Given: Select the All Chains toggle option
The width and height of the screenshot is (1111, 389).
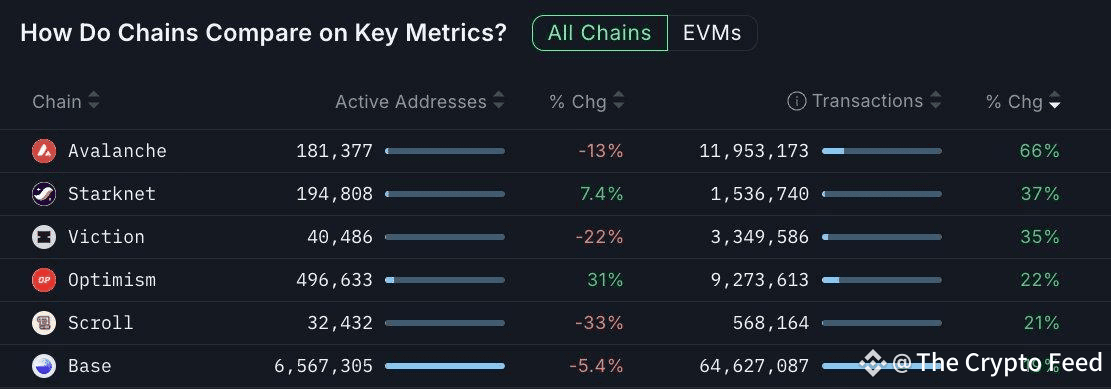Looking at the screenshot, I should tap(599, 33).
